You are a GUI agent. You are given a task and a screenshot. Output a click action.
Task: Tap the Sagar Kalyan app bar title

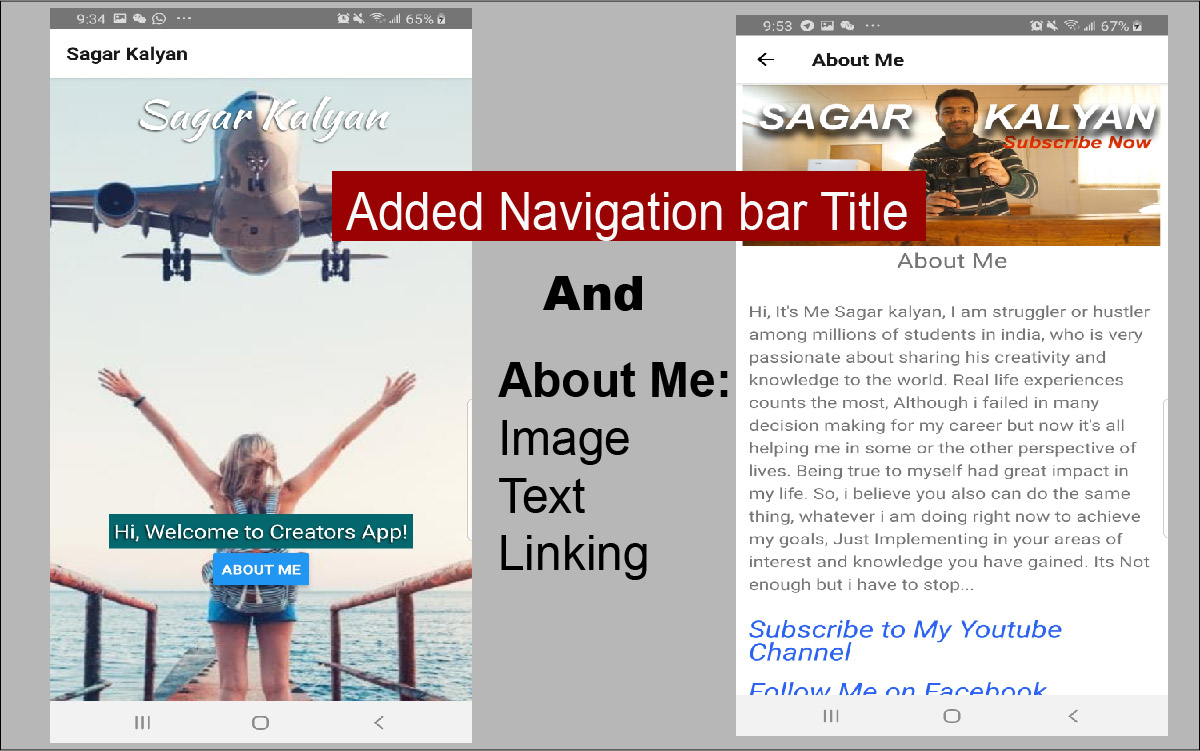tap(127, 54)
